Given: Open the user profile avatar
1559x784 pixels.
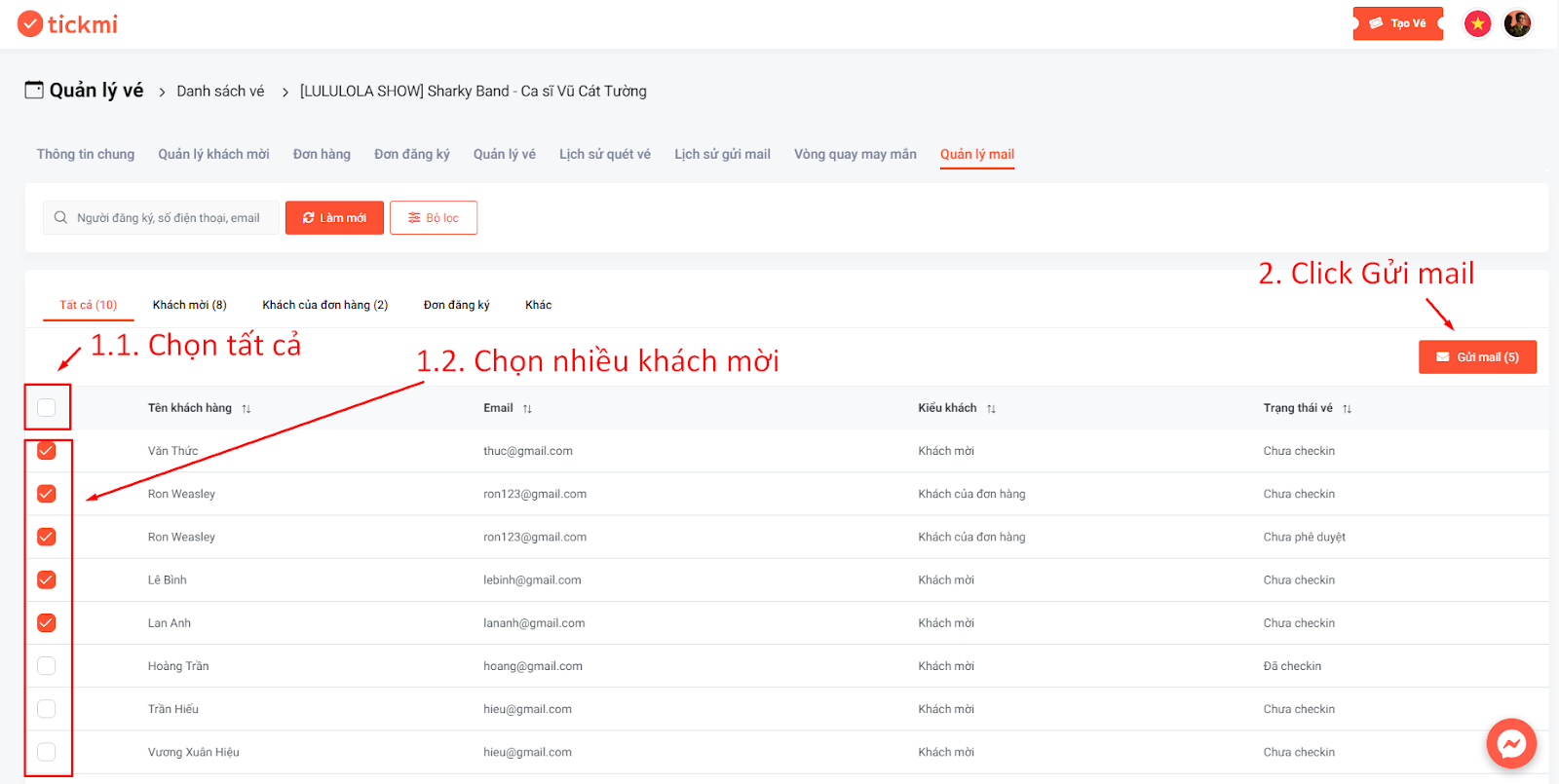Looking at the screenshot, I should 1517,23.
